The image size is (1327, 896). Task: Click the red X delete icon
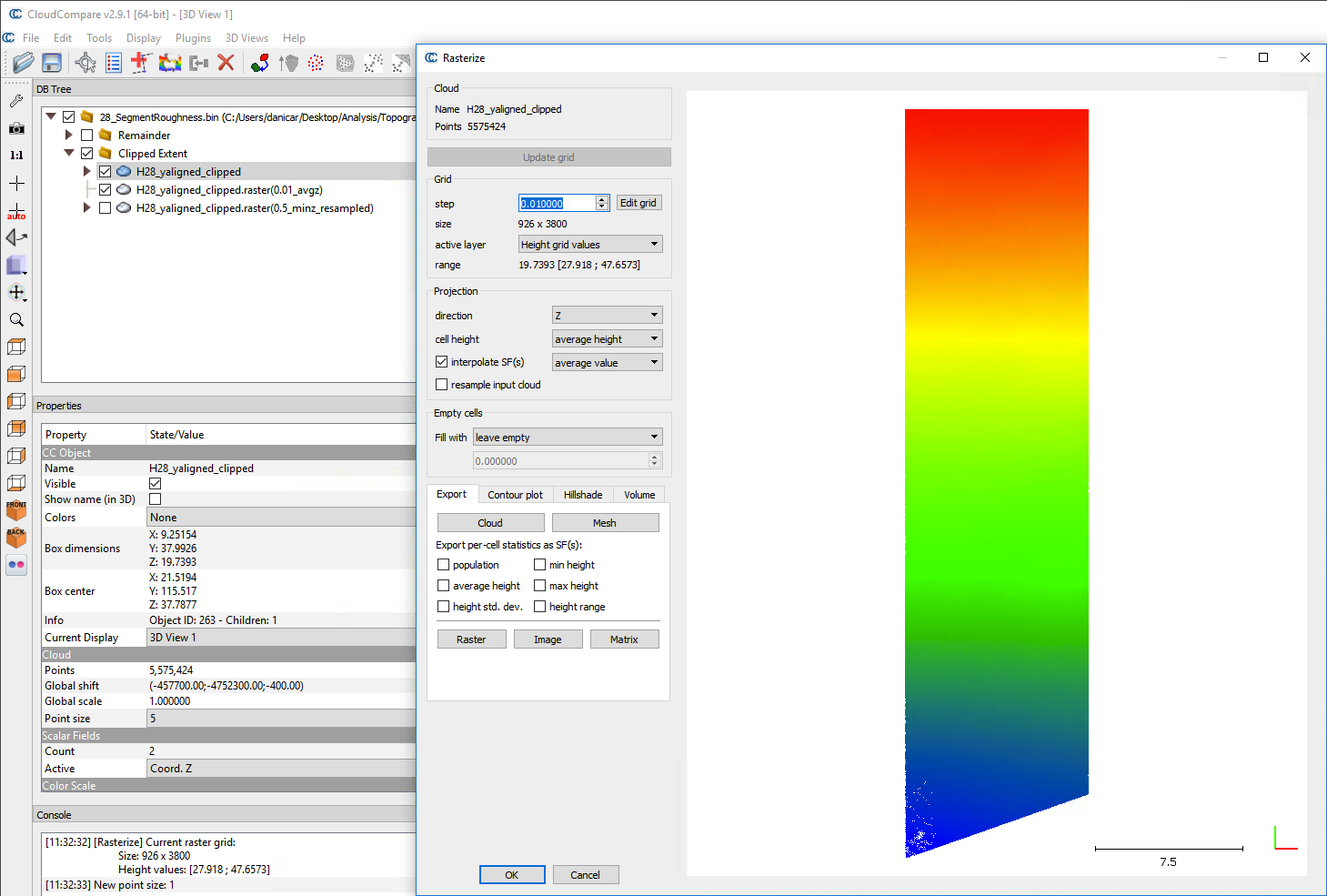(226, 63)
